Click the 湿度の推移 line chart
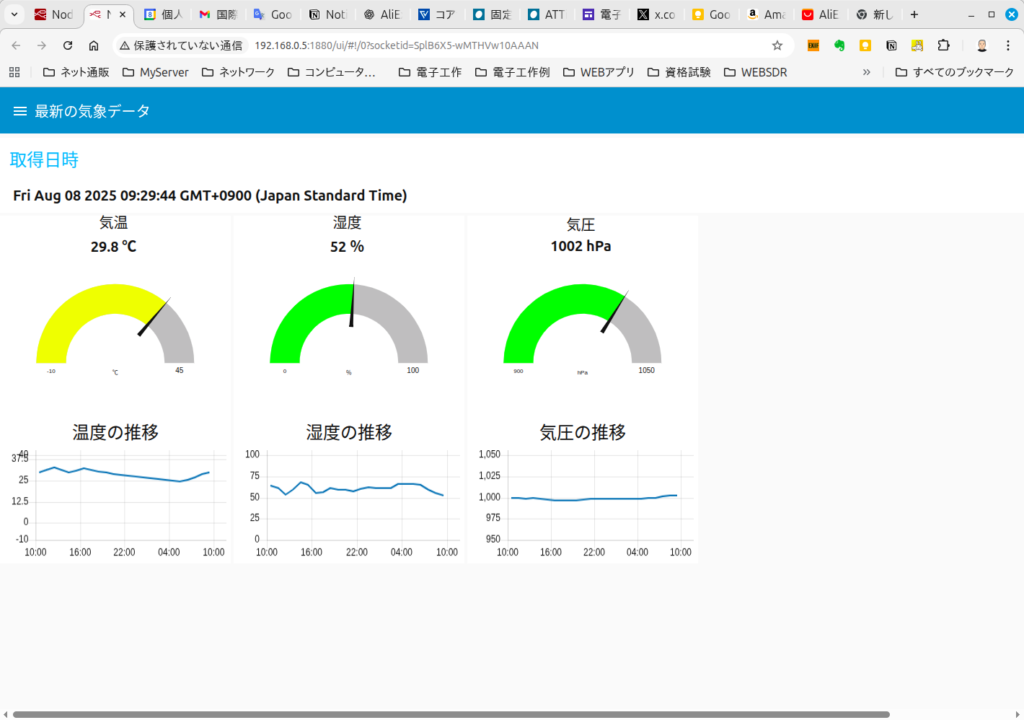Viewport: 1024px width, 720px height. click(353, 502)
